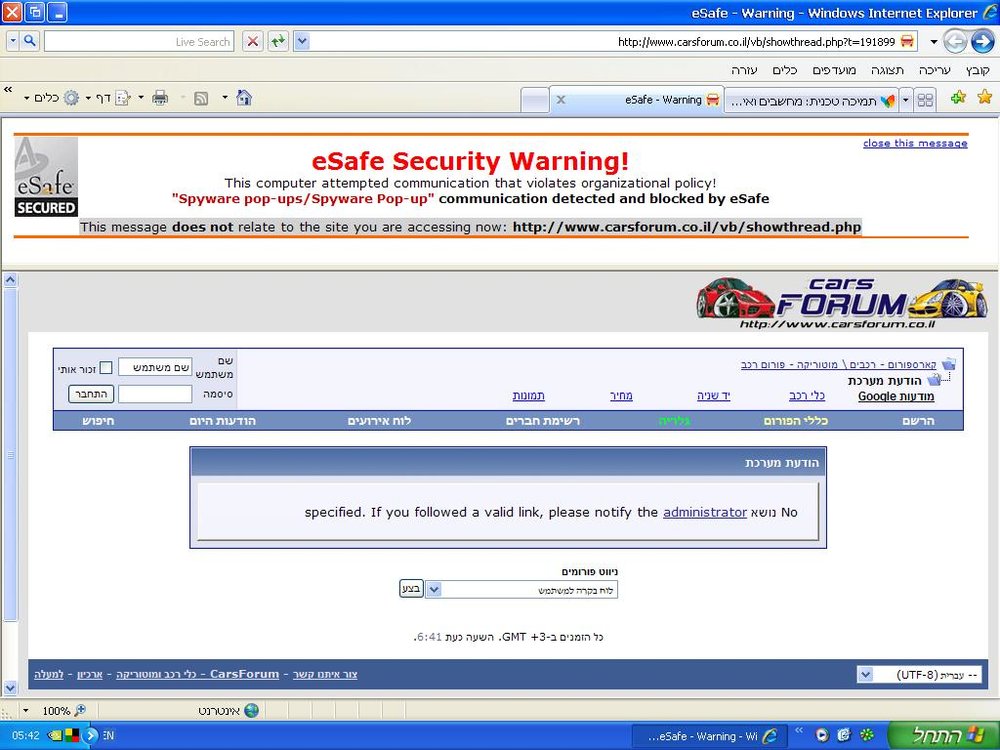The image size is (1000, 750).
Task: Open the מועדפים (Favorites) menu
Action: pos(834,70)
